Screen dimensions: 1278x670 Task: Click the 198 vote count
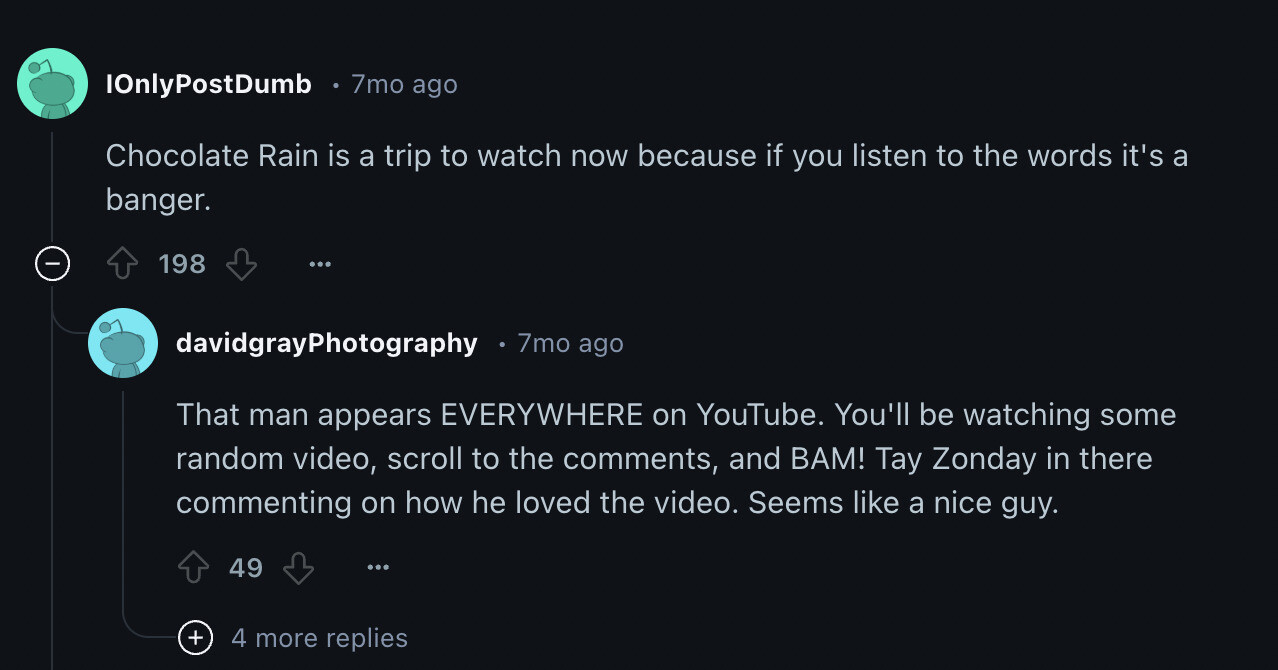pyautogui.click(x=182, y=265)
